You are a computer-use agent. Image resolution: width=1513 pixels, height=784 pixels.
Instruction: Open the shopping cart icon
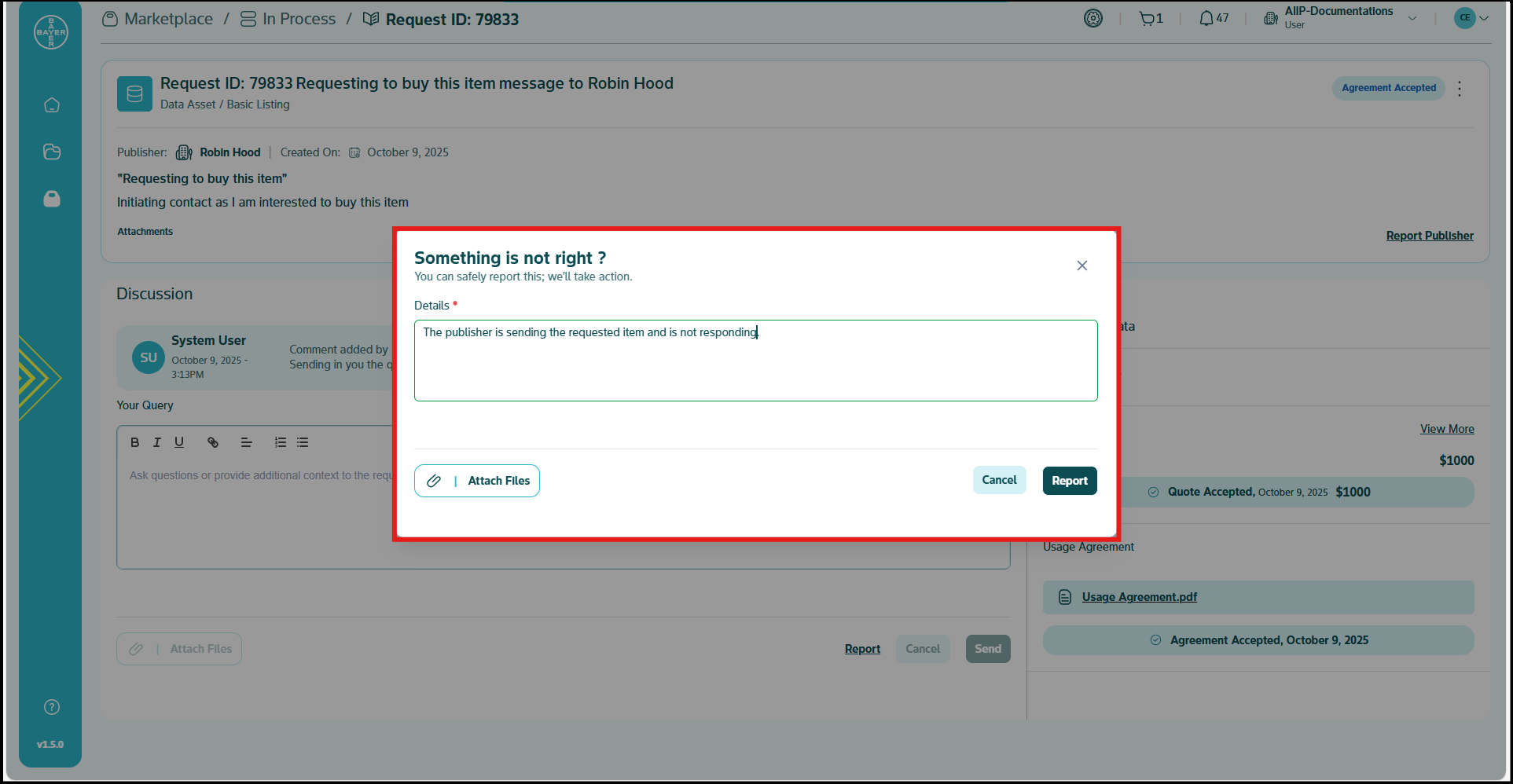coord(1150,19)
